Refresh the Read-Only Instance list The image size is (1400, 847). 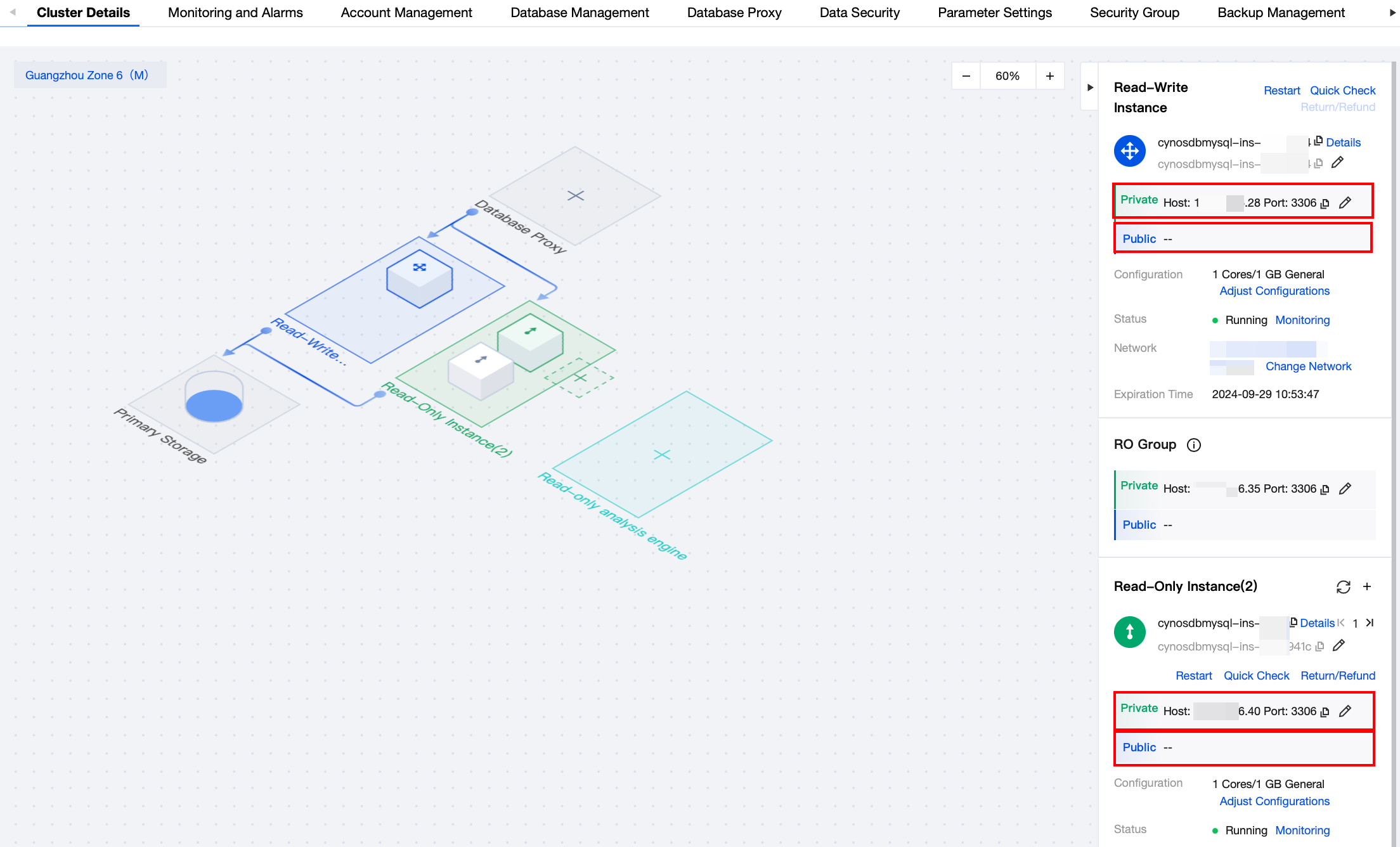click(1343, 587)
